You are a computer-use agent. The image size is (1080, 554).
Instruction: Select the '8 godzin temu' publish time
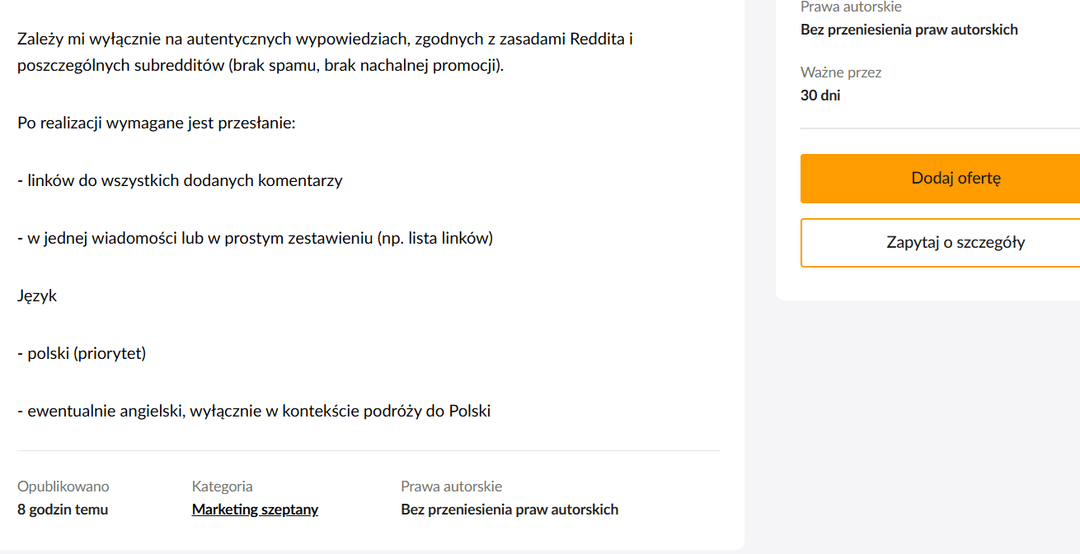63,509
